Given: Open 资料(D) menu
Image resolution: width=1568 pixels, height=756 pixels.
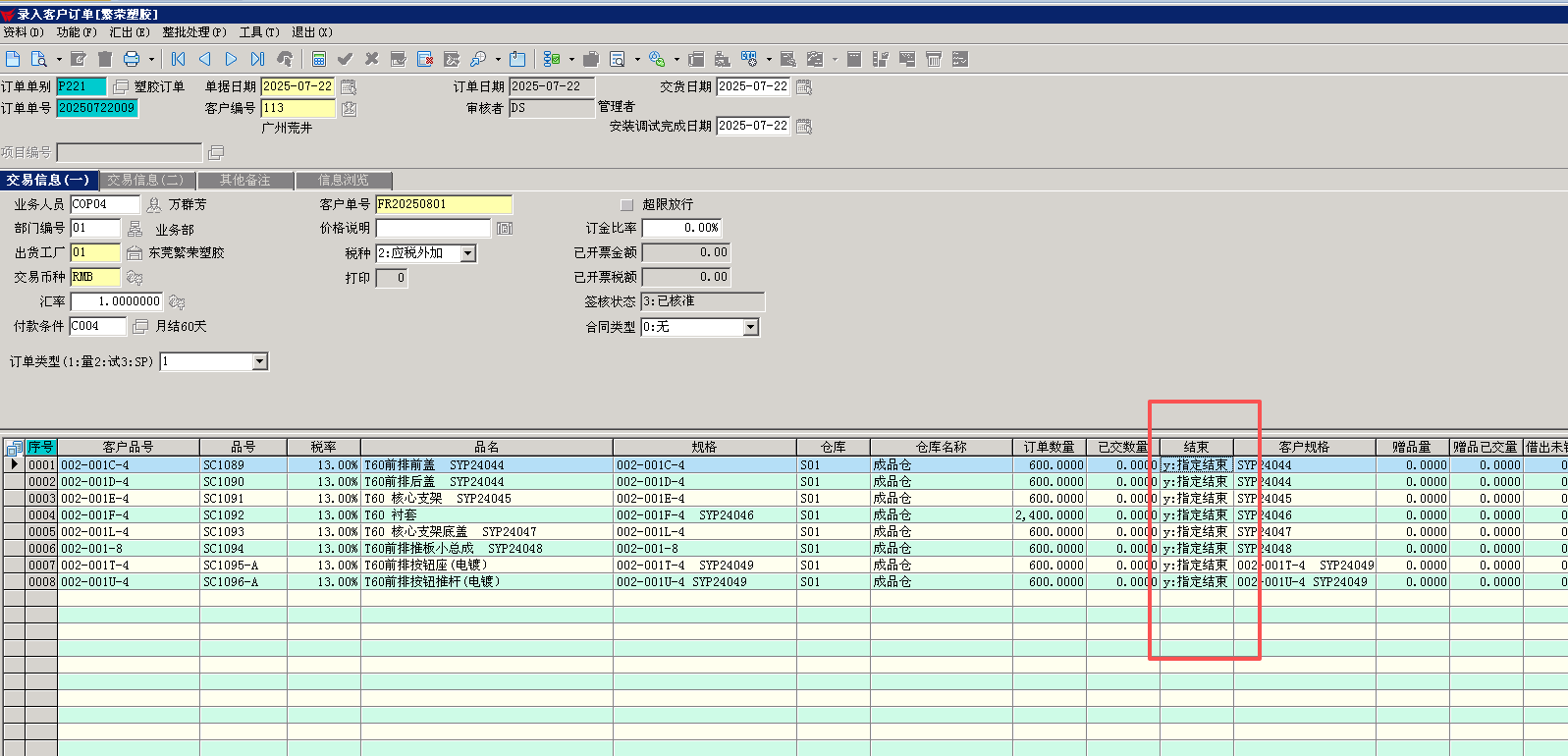Looking at the screenshot, I should point(24,32).
